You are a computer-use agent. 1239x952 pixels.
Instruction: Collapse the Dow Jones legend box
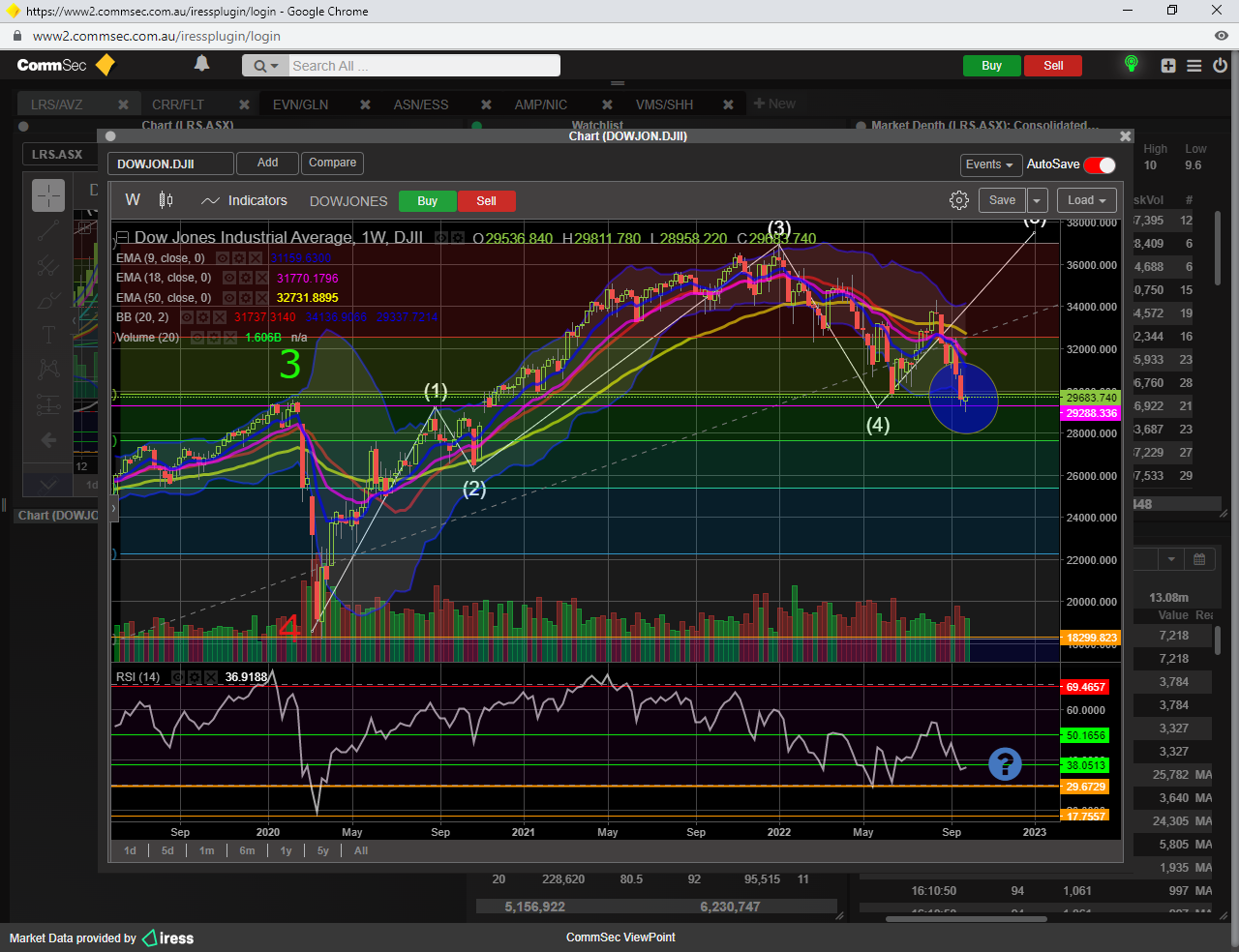pyautogui.click(x=123, y=238)
